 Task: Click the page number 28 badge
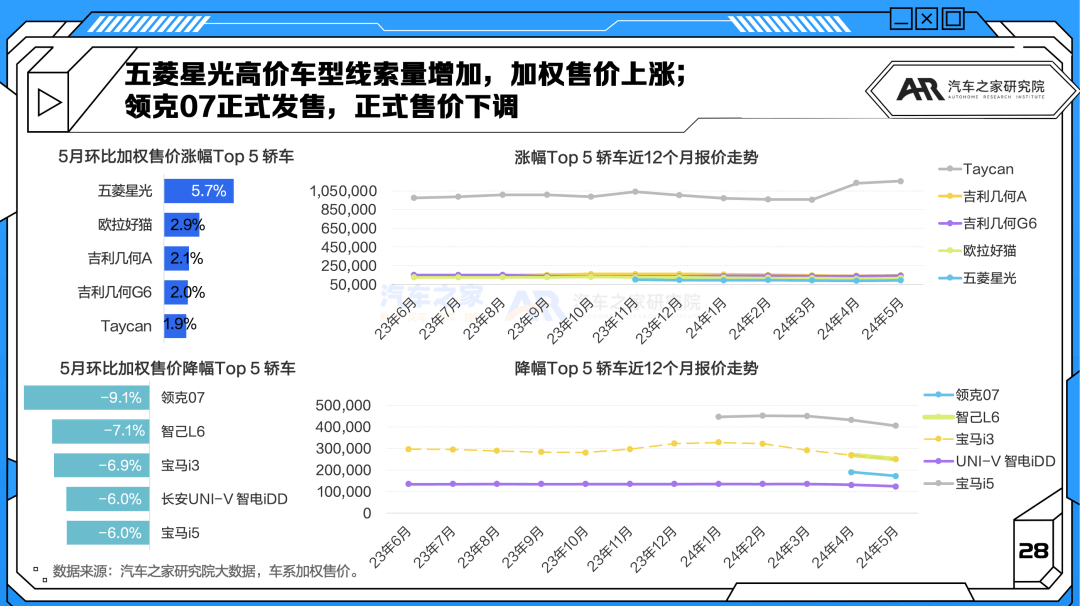click(x=1033, y=551)
